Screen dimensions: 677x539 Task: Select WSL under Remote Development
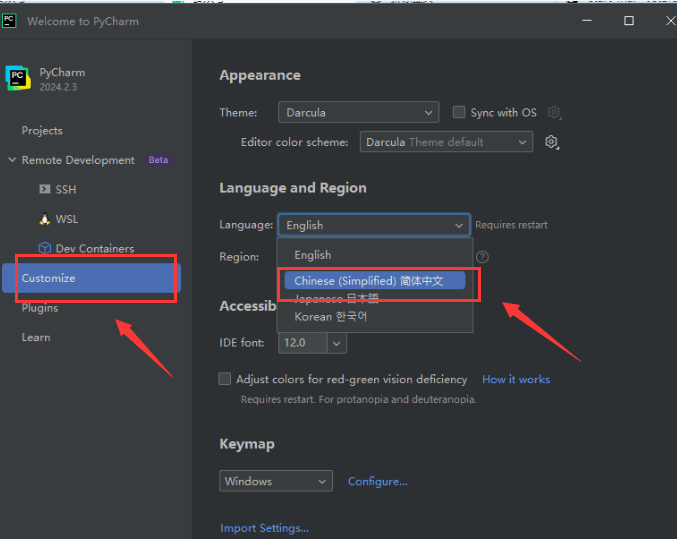point(67,219)
